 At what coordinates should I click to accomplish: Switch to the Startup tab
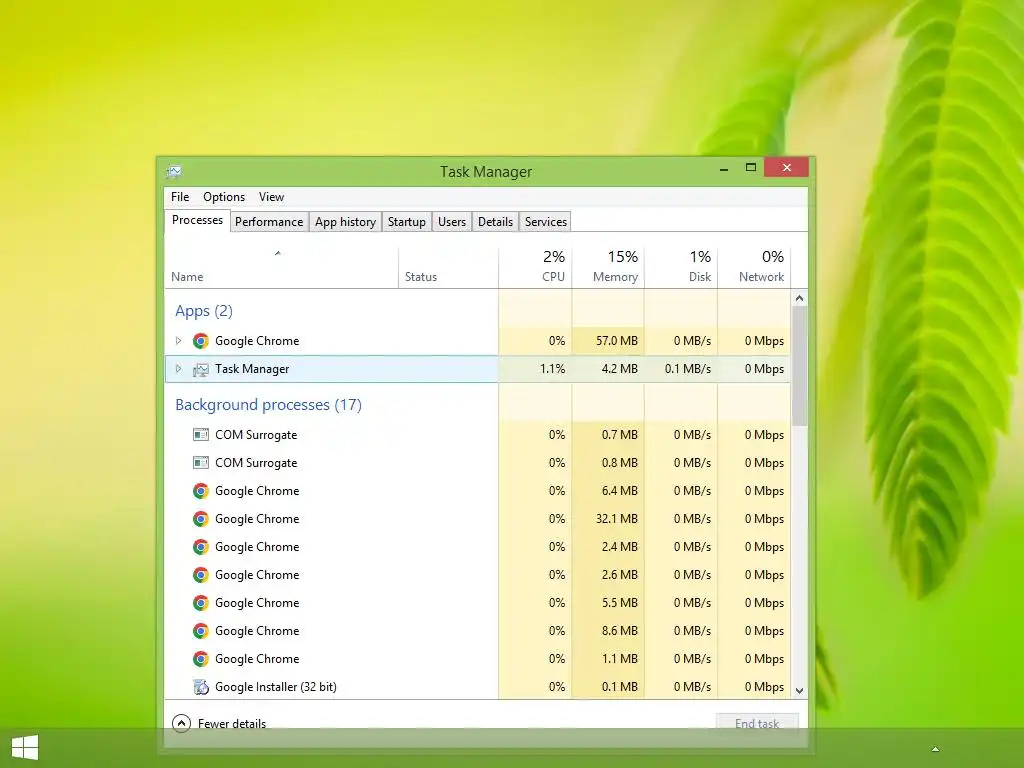(407, 222)
